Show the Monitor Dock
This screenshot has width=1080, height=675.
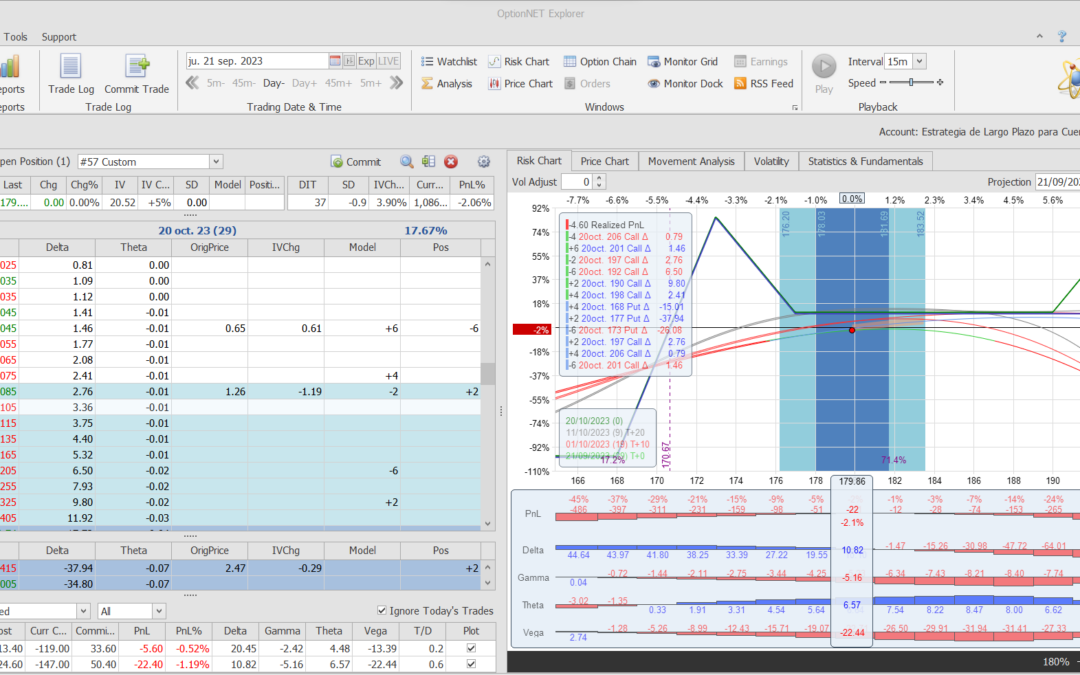click(x=684, y=84)
